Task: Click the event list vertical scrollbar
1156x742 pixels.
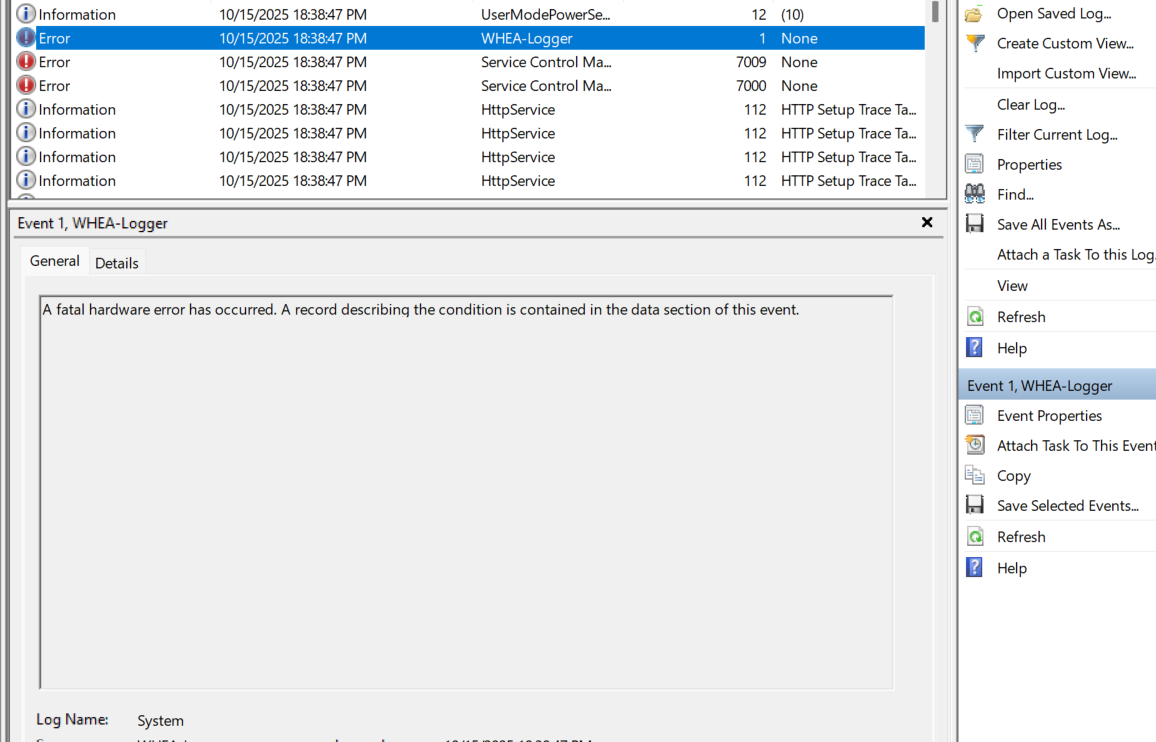Action: click(935, 100)
